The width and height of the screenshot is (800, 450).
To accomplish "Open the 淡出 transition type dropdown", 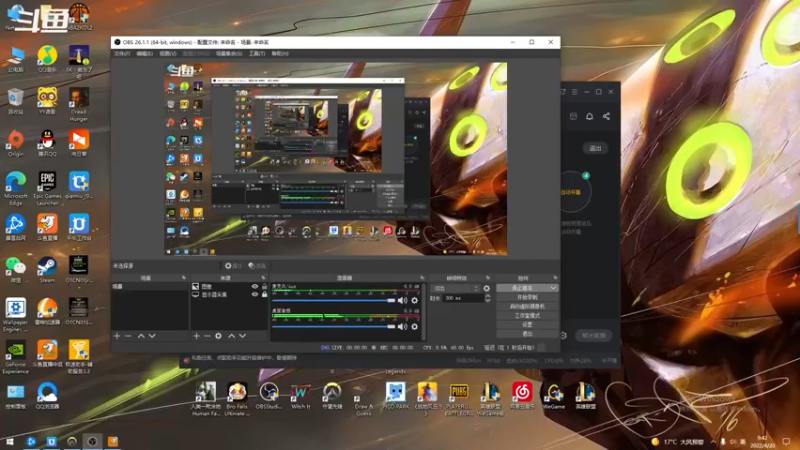I will click(x=455, y=288).
